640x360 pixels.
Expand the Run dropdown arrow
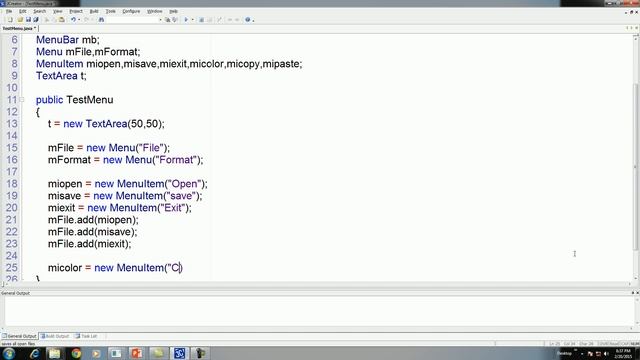[x=193, y=20]
